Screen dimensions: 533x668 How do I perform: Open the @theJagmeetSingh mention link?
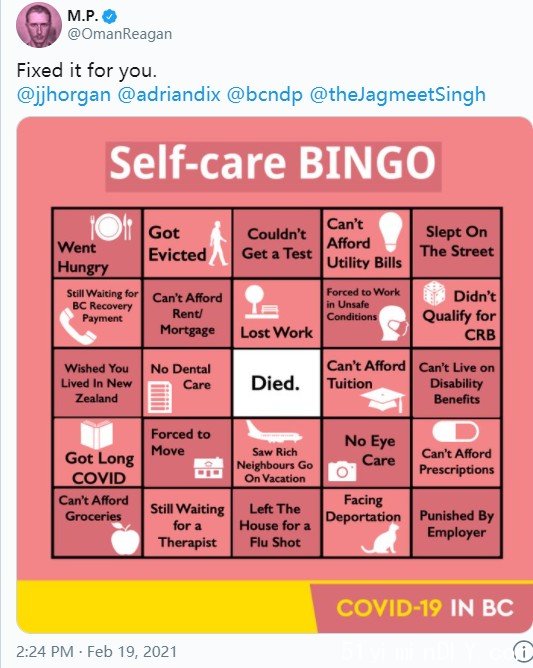pos(398,94)
